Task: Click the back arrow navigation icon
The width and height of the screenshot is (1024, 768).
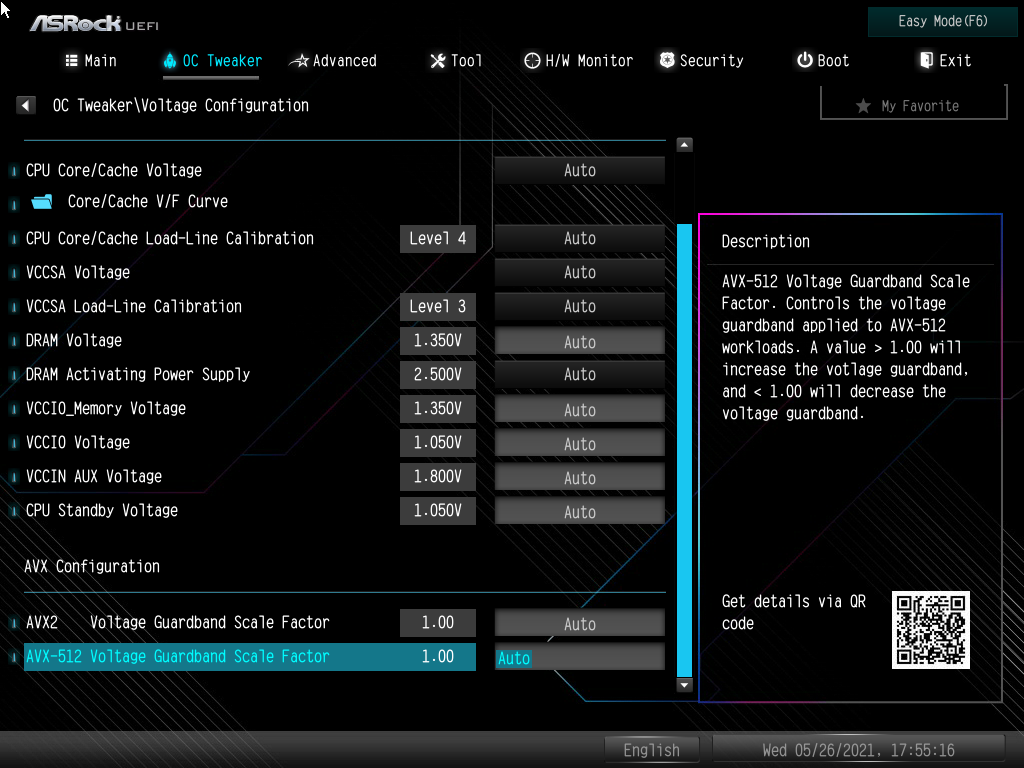Action: [x=25, y=104]
